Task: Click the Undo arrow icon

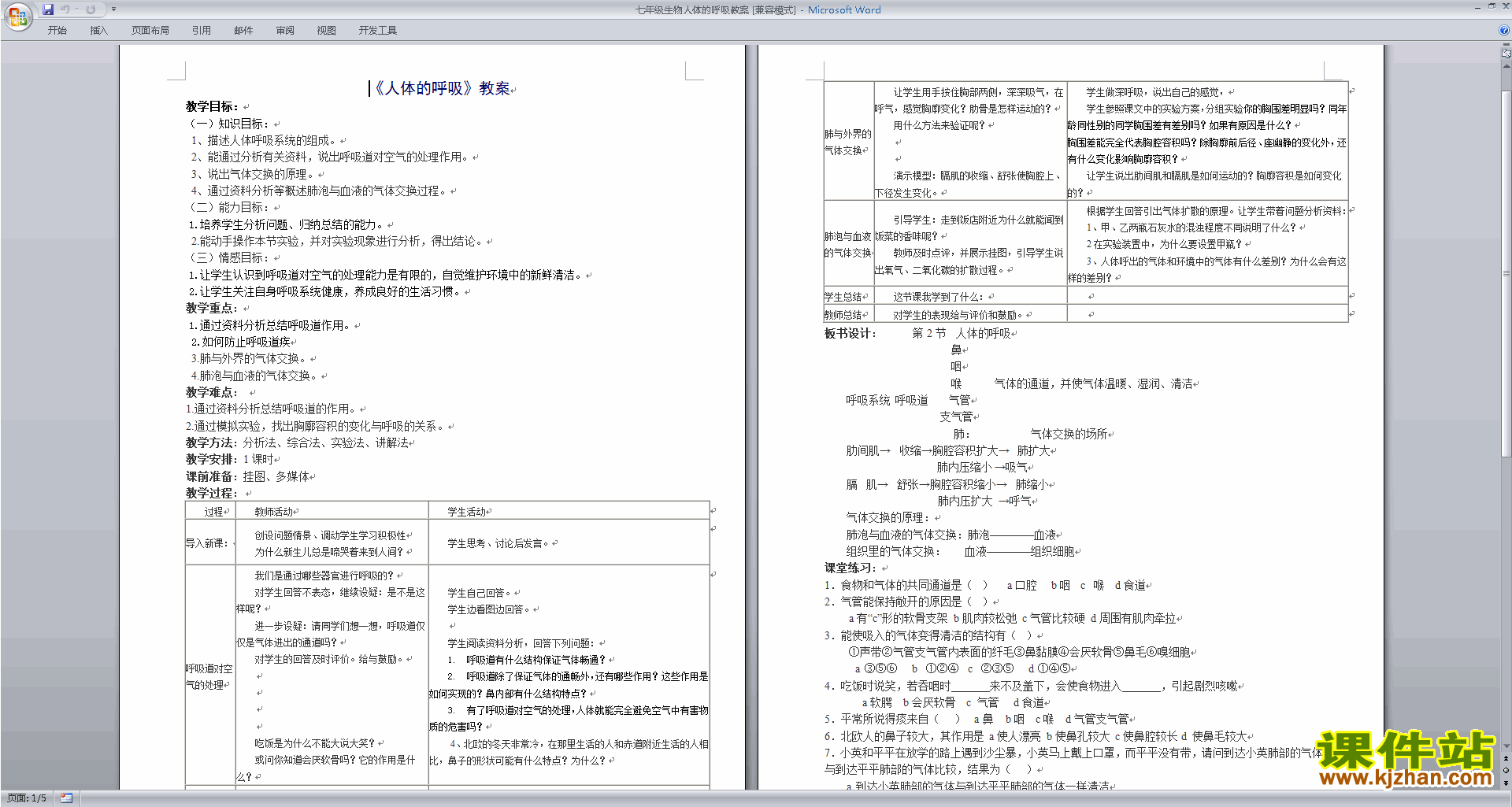Action: 65,9
